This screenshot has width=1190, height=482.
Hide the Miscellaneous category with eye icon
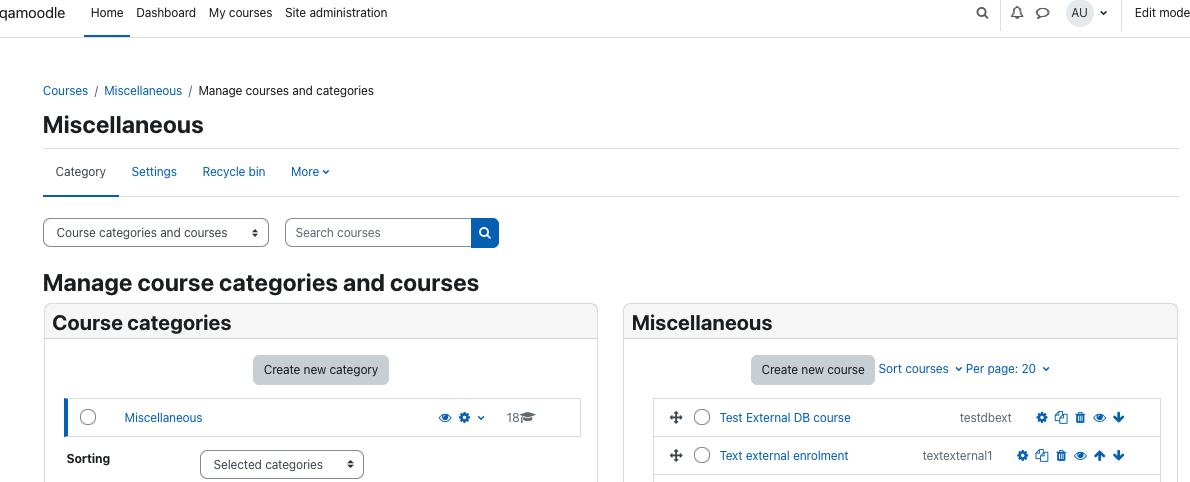click(445, 417)
